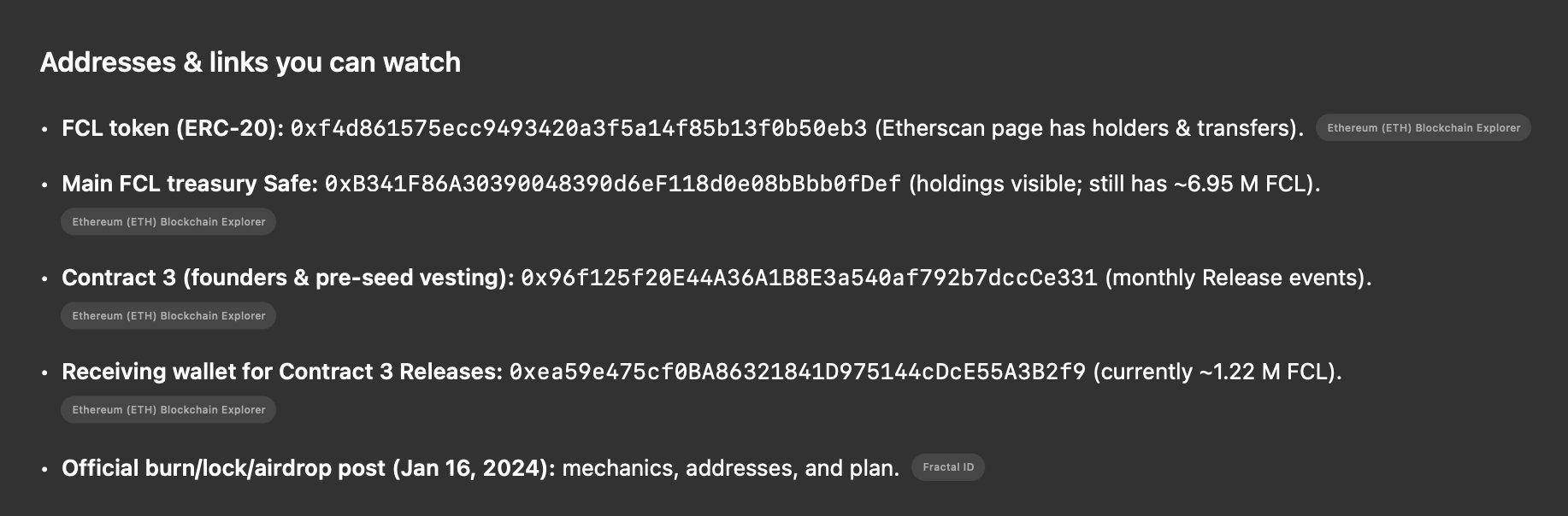Screen dimensions: 1568x516
Task: Click the FCL token address starting 0xf4d8
Action: tap(578, 129)
